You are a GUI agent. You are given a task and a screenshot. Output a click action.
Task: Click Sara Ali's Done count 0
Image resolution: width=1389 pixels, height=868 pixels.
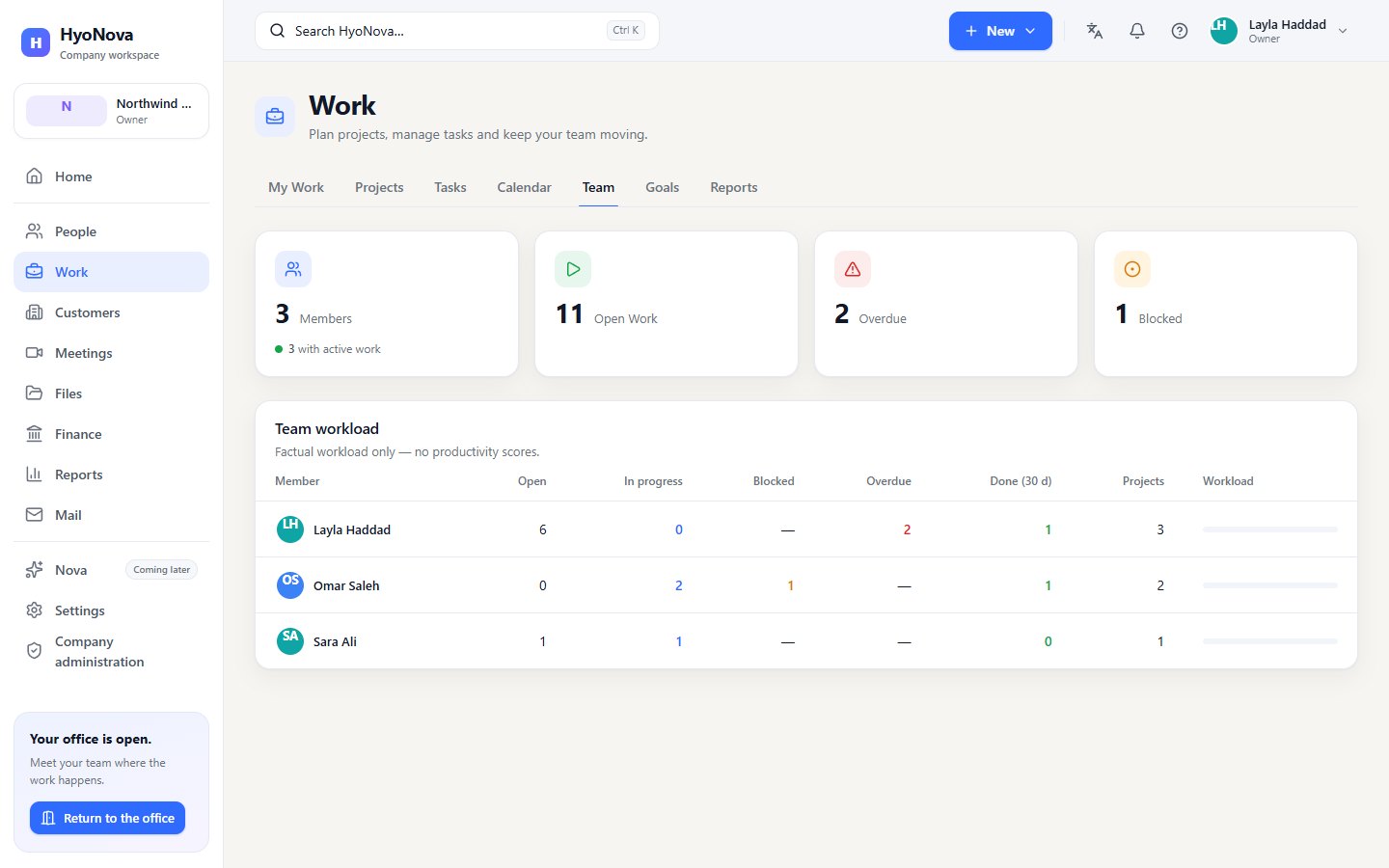point(1049,641)
